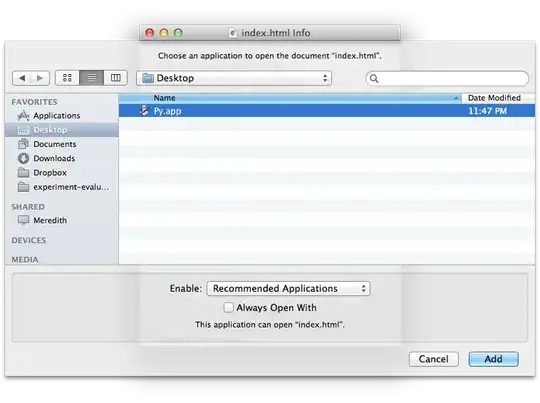The width and height of the screenshot is (540, 403).
Task: Open the Desktop location dropdown
Action: point(234,78)
